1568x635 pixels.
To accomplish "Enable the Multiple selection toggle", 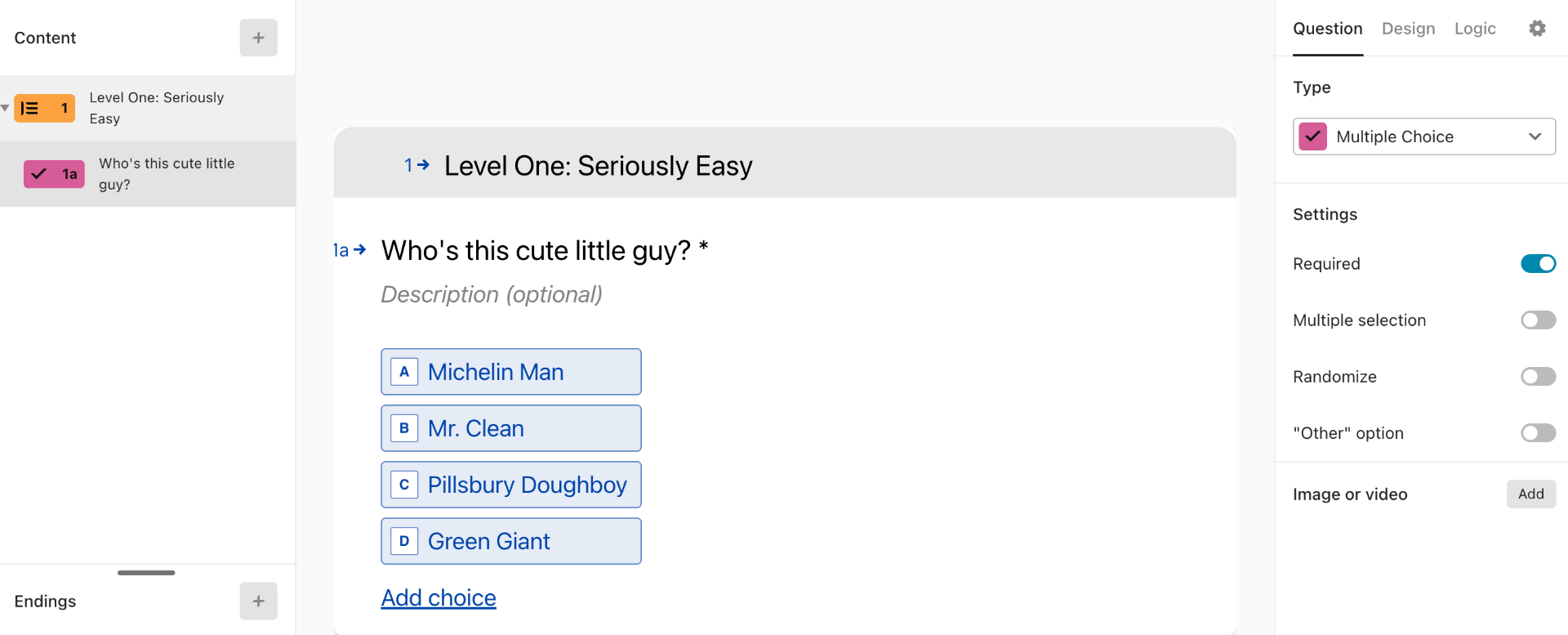I will click(1538, 320).
